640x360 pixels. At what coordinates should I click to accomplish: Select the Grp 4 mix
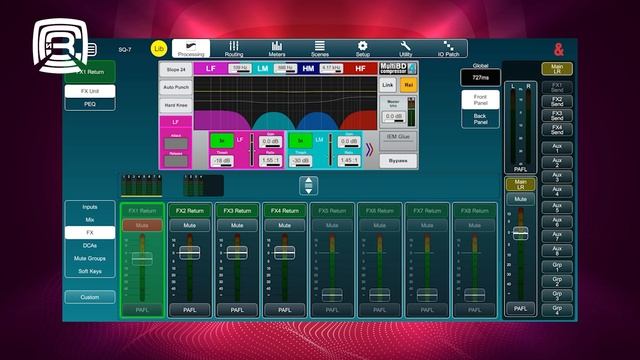557,310
